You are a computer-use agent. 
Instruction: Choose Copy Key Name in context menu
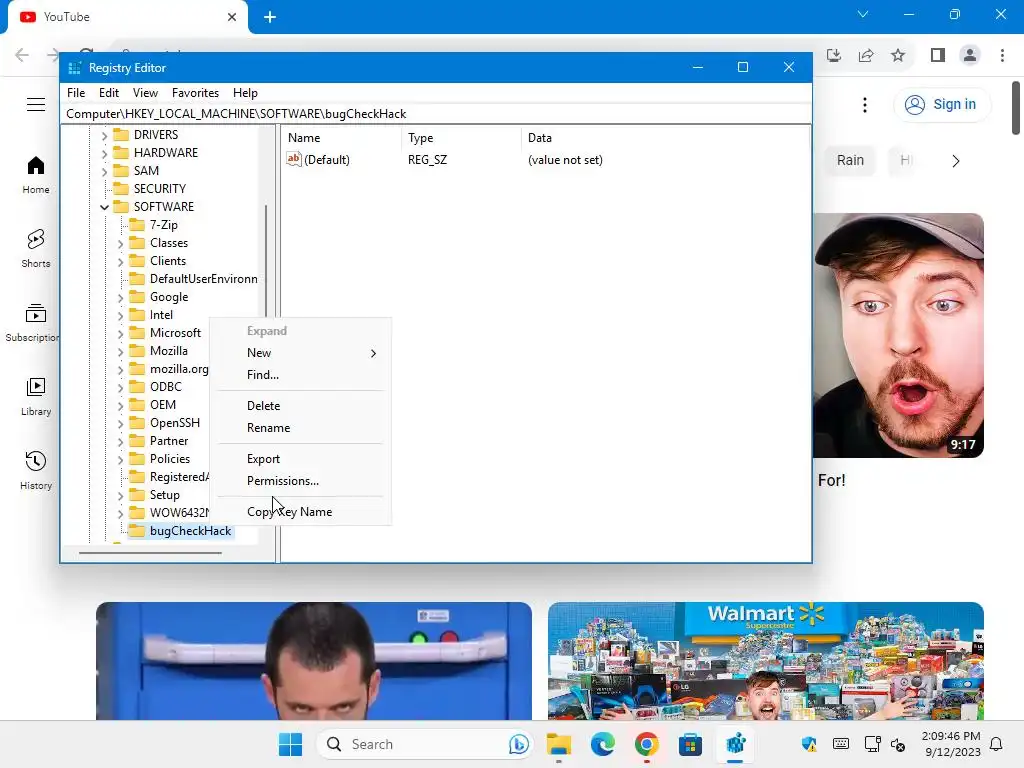[301, 512]
